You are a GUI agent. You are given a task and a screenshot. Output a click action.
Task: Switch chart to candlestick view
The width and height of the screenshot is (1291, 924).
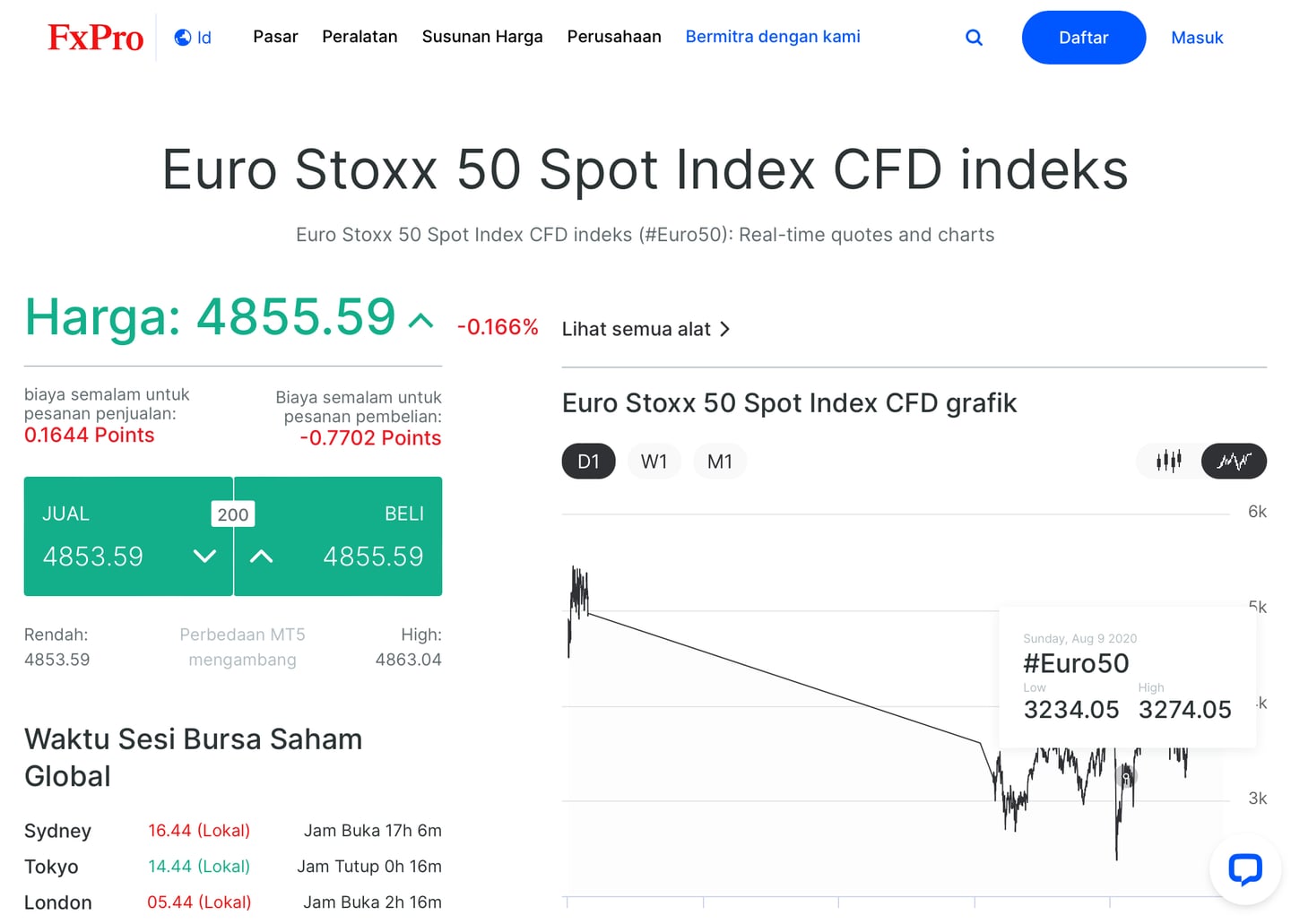pyautogui.click(x=1168, y=461)
